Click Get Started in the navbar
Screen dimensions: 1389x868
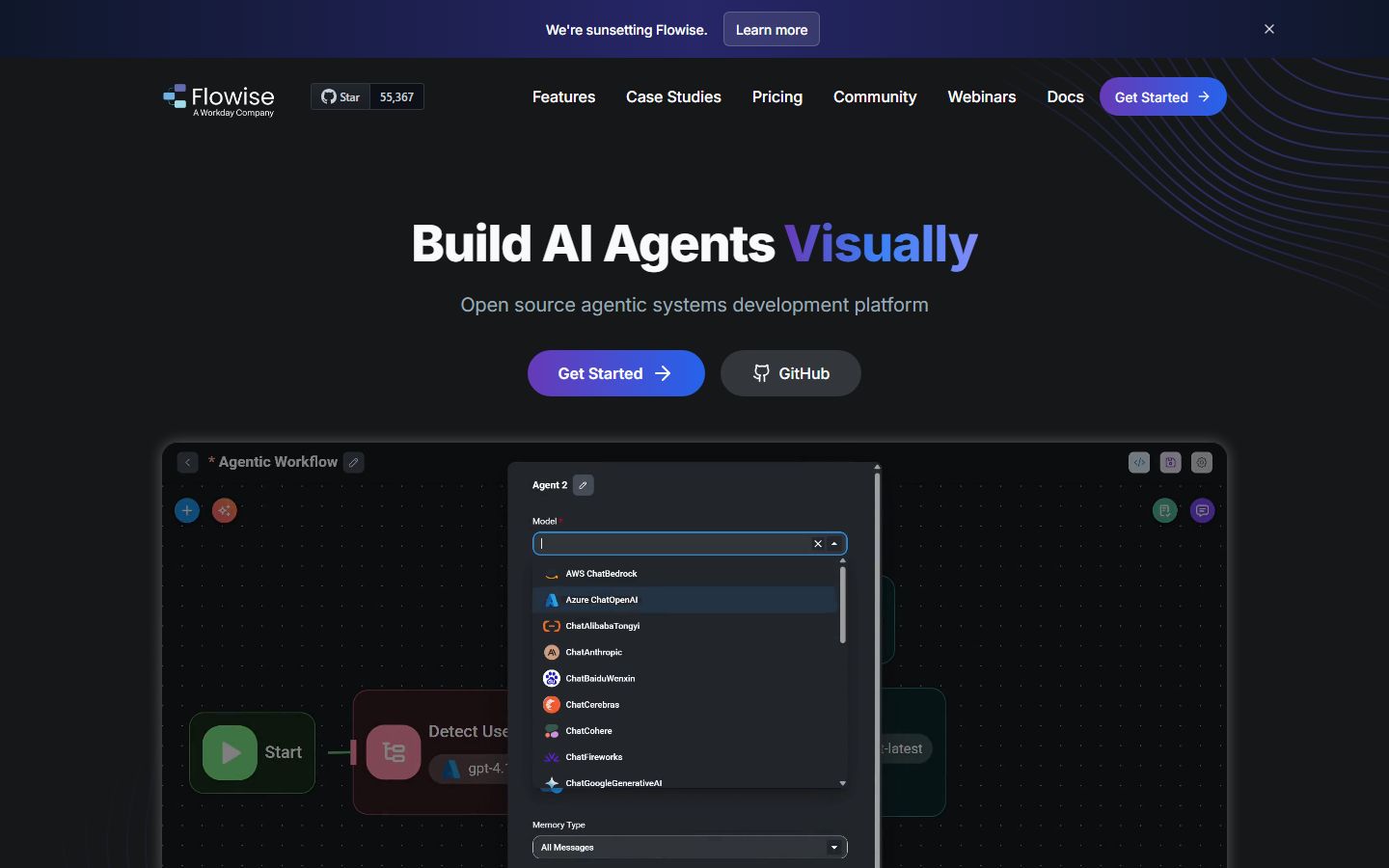pos(1163,96)
